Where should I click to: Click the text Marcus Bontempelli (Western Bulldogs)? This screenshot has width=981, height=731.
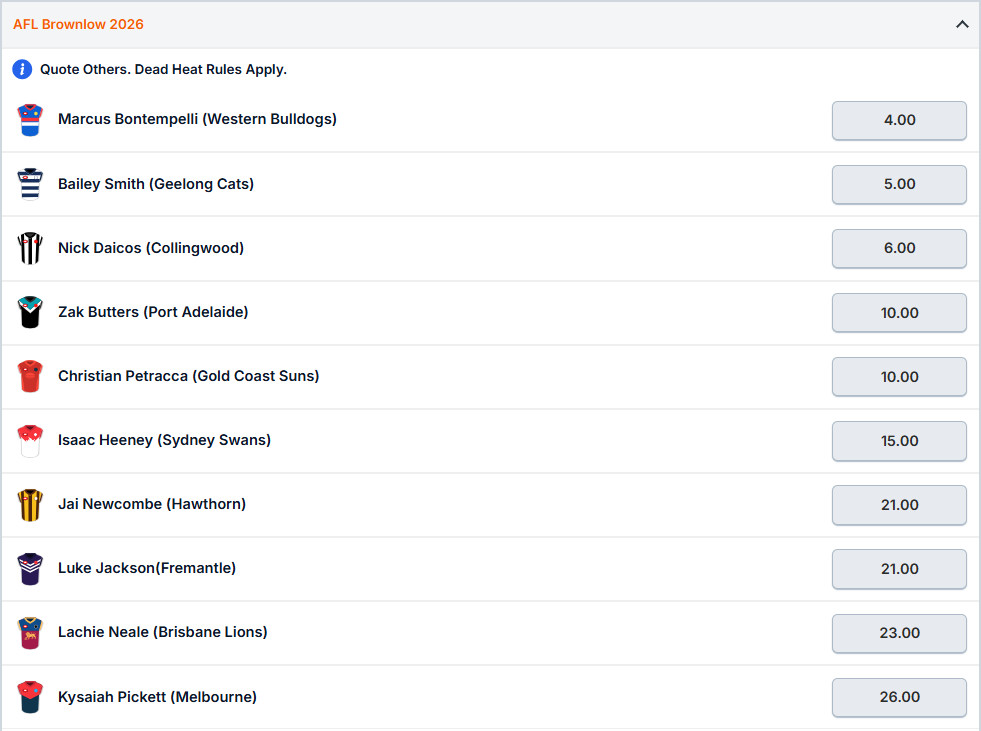[197, 119]
